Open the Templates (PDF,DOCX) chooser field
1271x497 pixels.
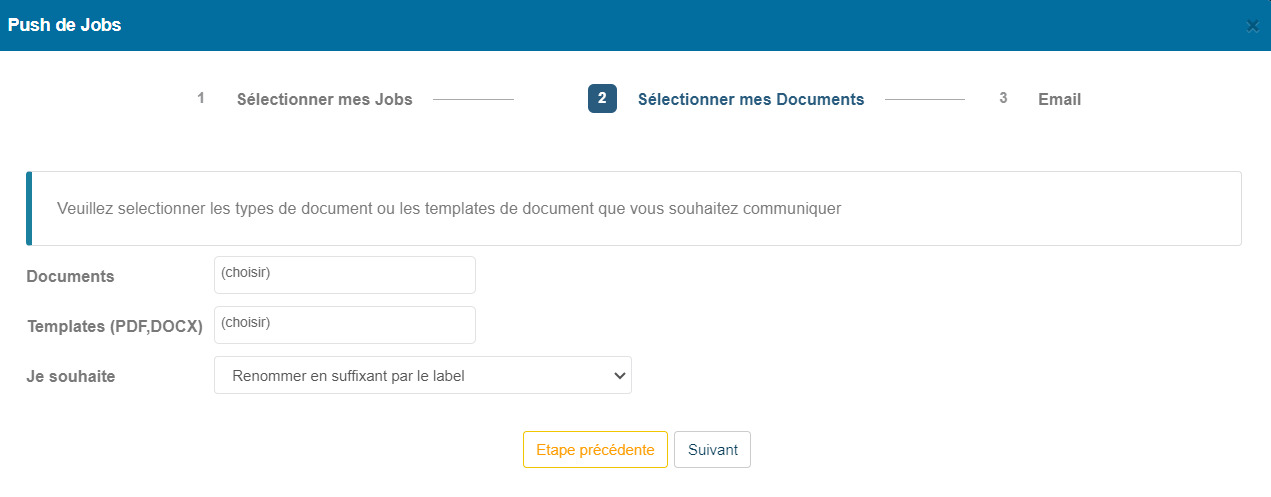(x=345, y=325)
